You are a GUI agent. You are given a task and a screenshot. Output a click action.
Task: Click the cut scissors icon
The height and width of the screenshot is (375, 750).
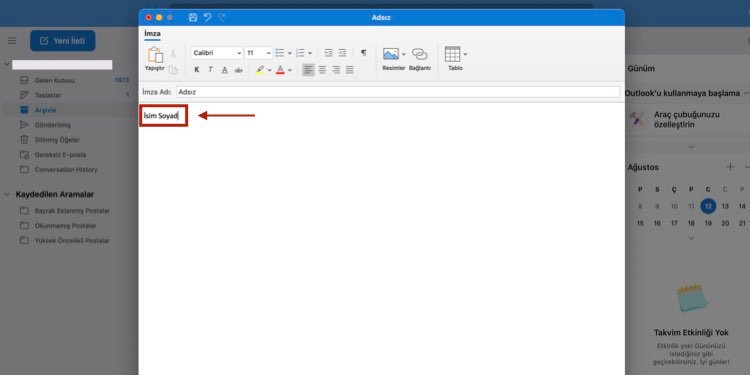click(174, 54)
